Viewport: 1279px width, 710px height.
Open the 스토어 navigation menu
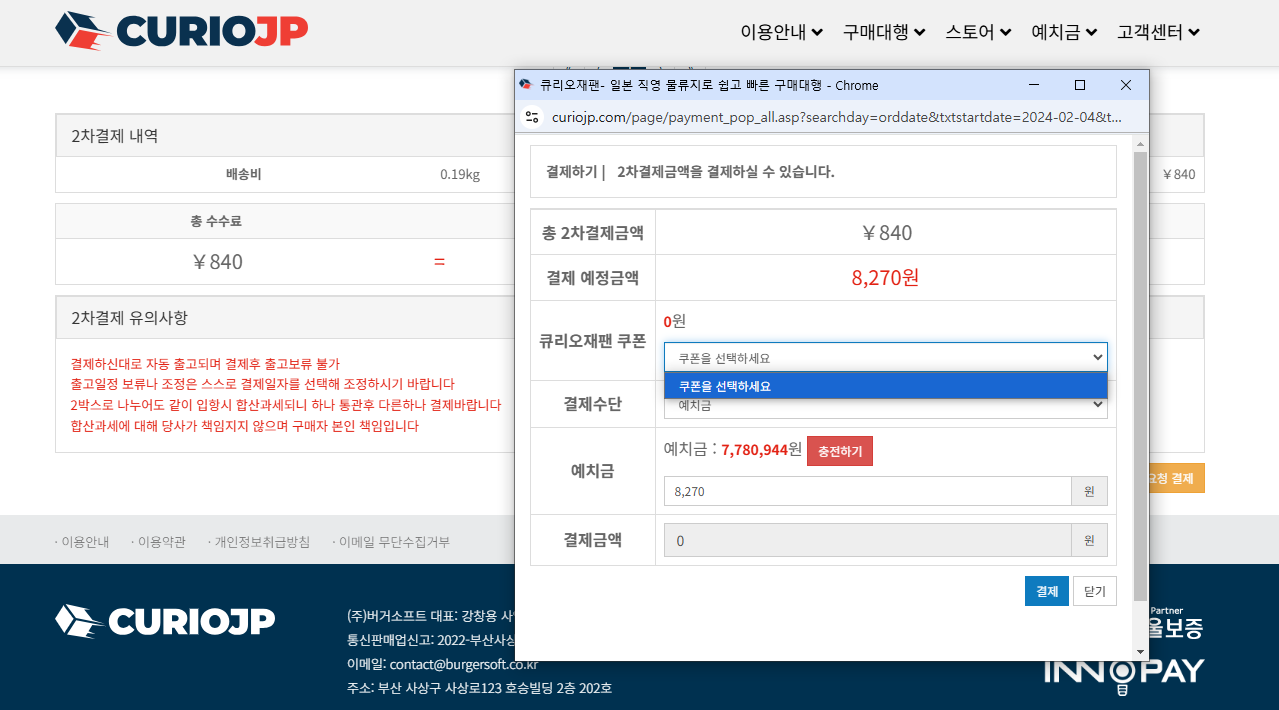click(978, 32)
